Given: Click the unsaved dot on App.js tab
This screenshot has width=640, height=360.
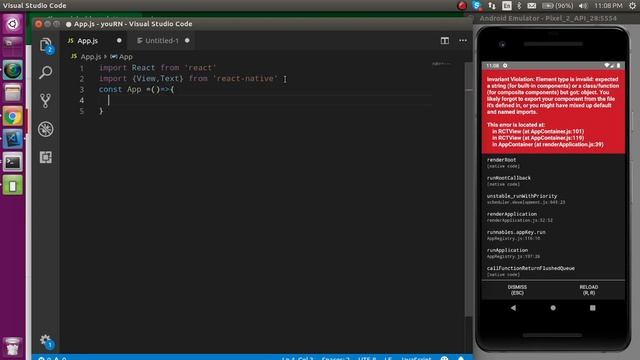Looking at the screenshot, I should click(119, 40).
